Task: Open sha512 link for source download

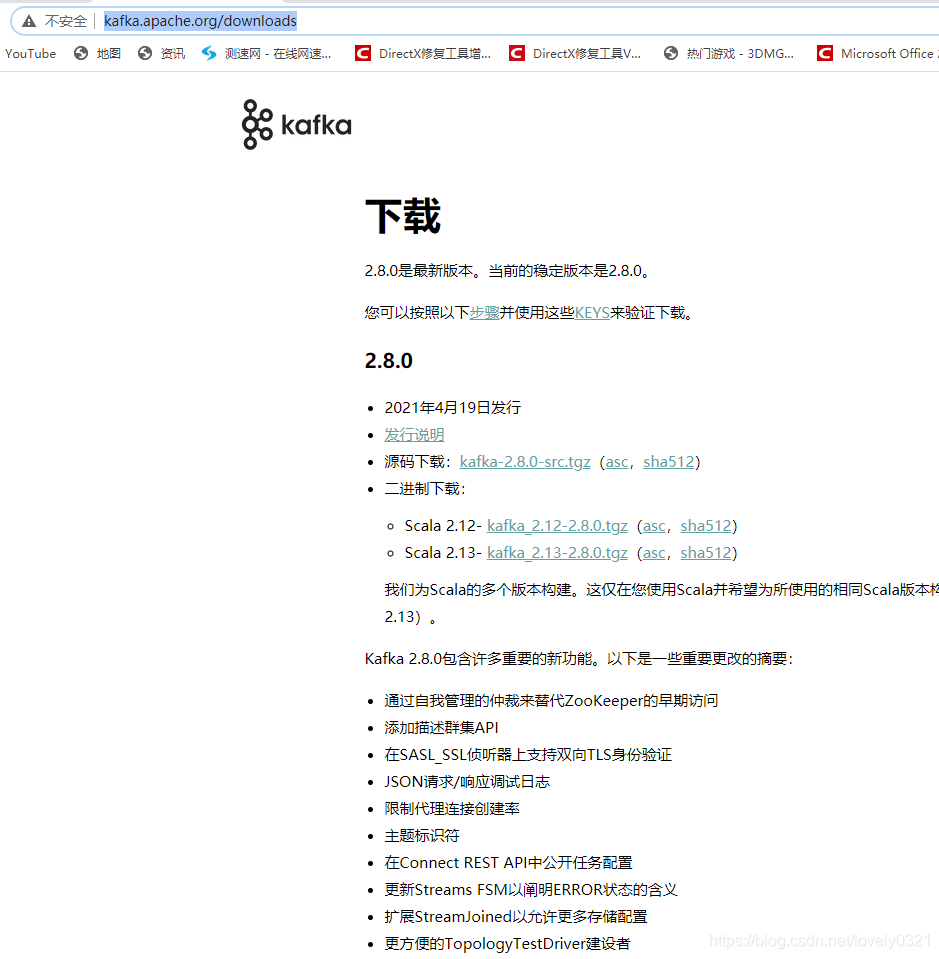Action: click(x=669, y=462)
